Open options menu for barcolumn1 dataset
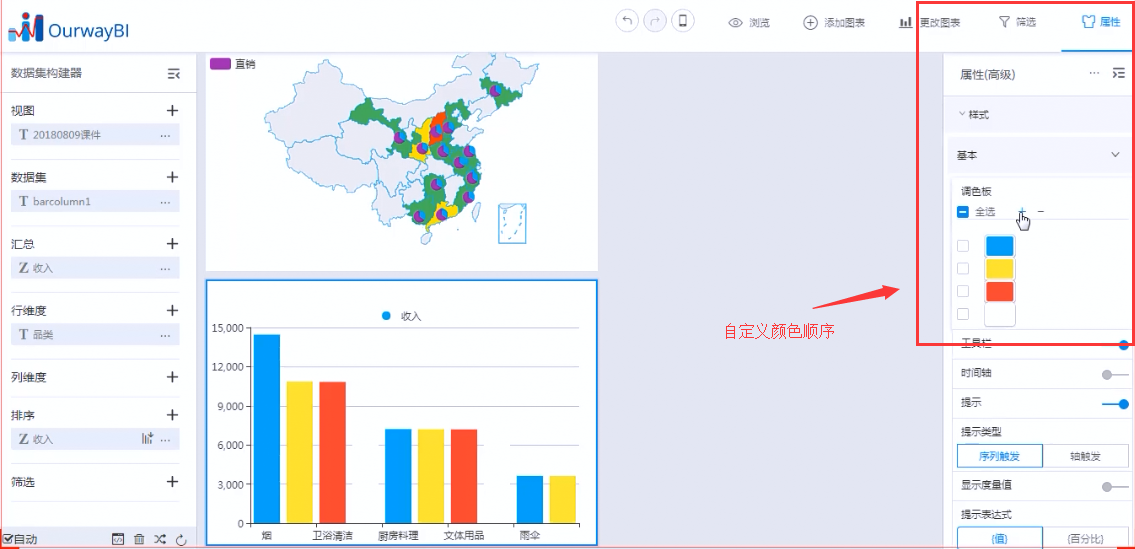This screenshot has height=549, width=1135. pos(165,201)
